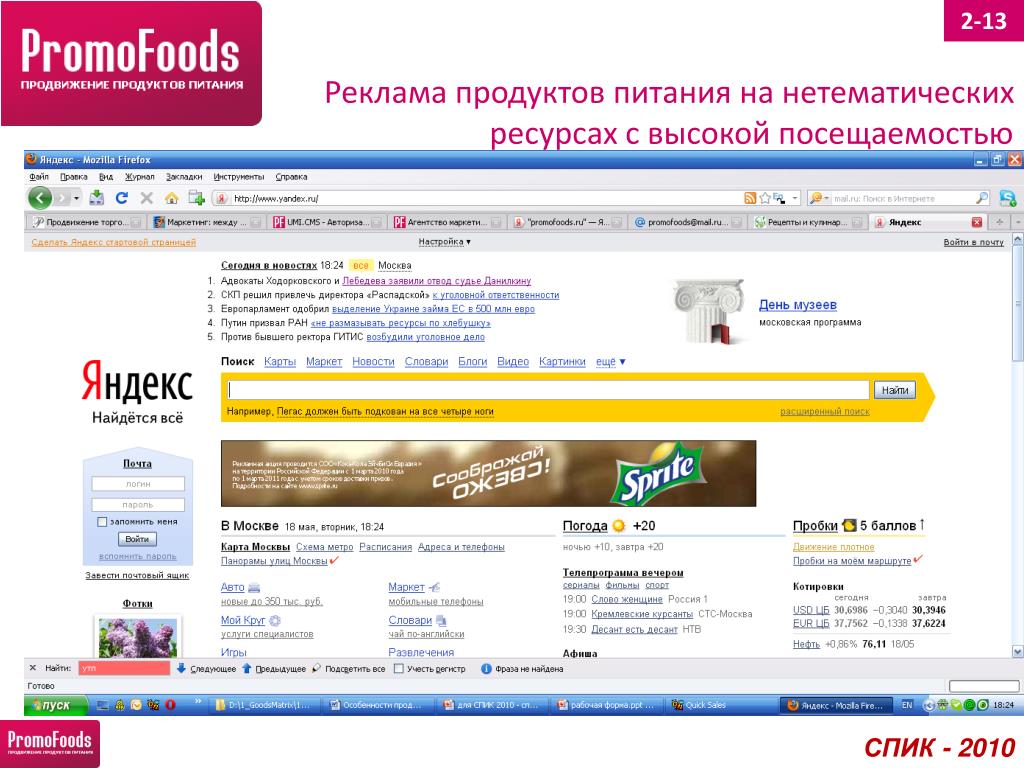The height and width of the screenshot is (768, 1024).
Task: Open the Справка menu
Action: [x=291, y=176]
